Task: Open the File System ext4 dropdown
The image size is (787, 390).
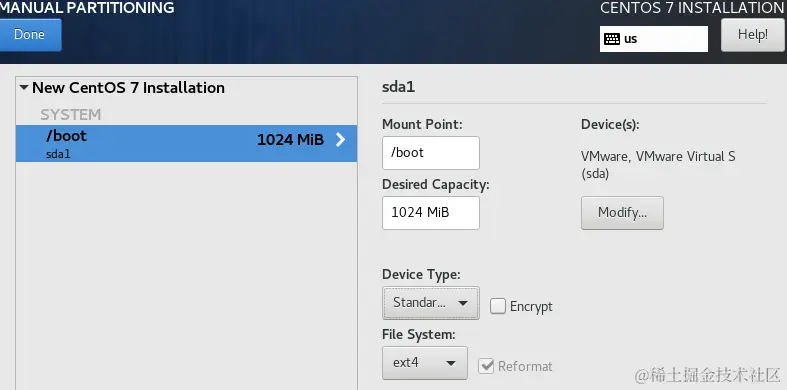Action: tap(425, 362)
